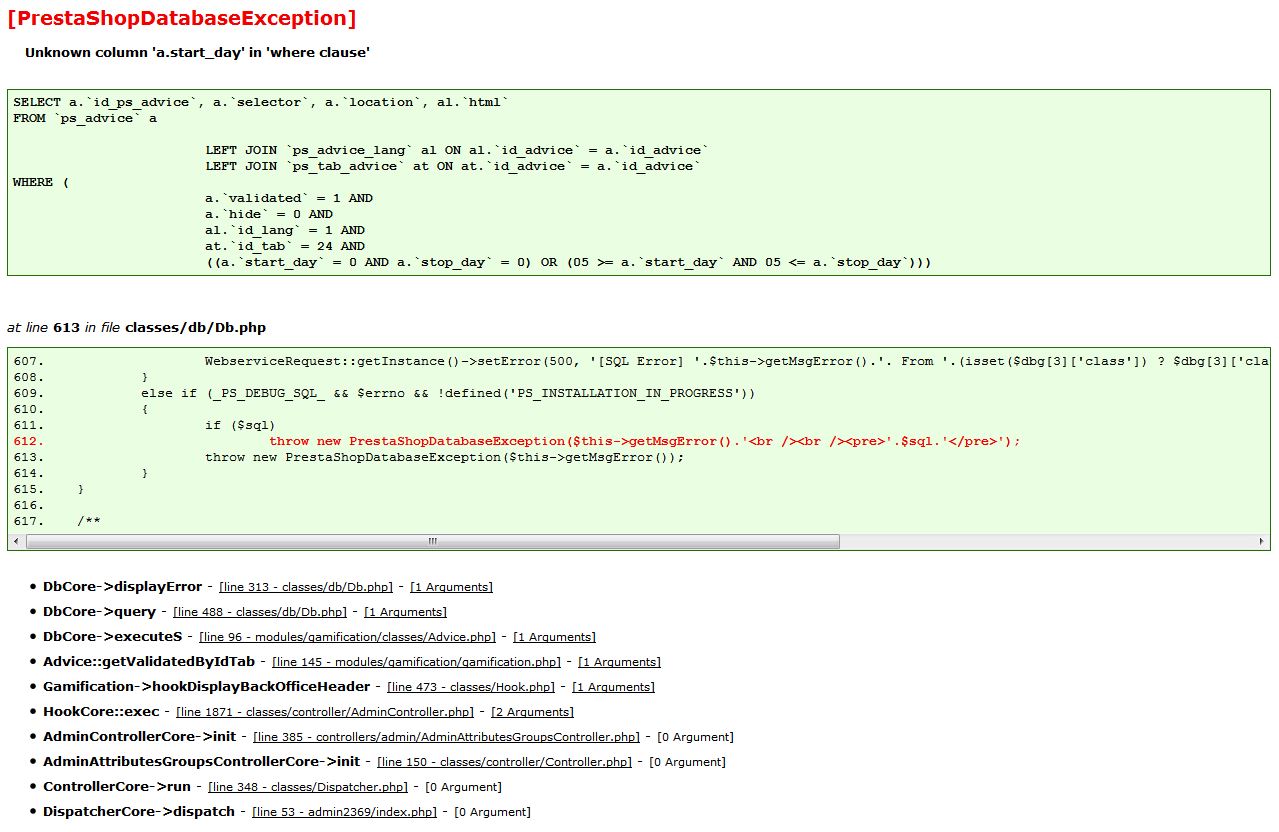Screen dimensions: 1279x832
Task: Click the Advice::getValidatedByIdTab stack entry
Action: (x=149, y=662)
